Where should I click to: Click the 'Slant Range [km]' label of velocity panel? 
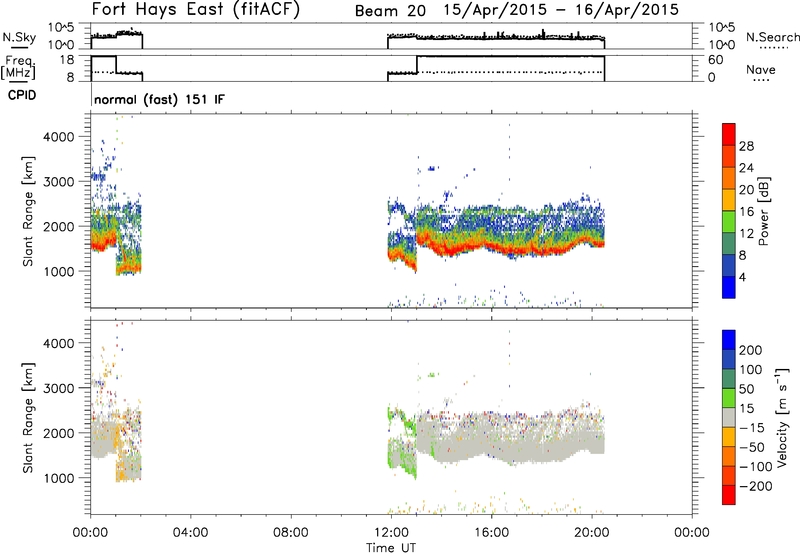[28, 417]
